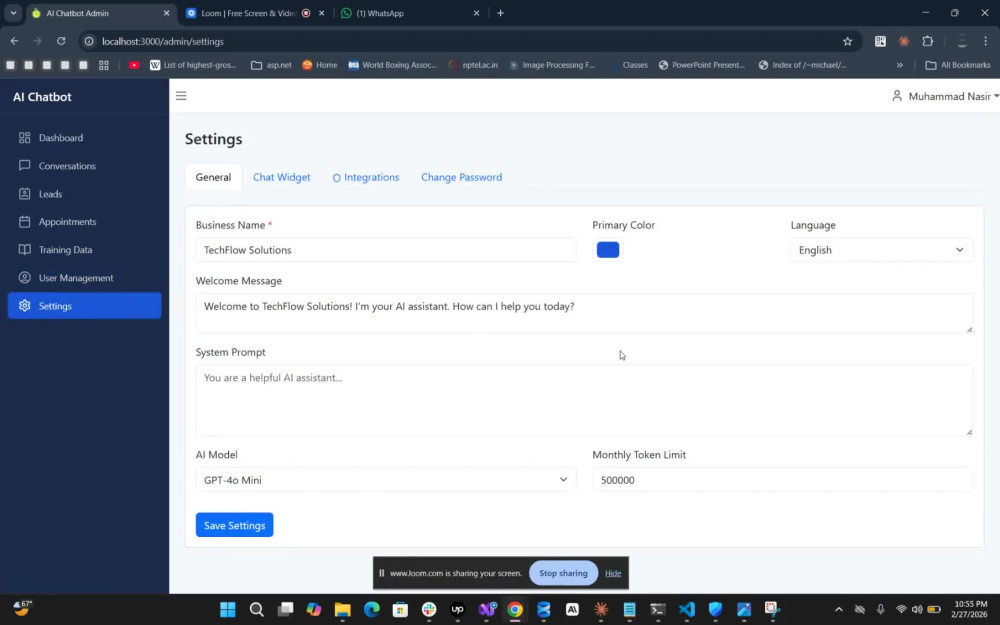
Task: Open the YouTube bookmark icon
Action: [x=134, y=65]
